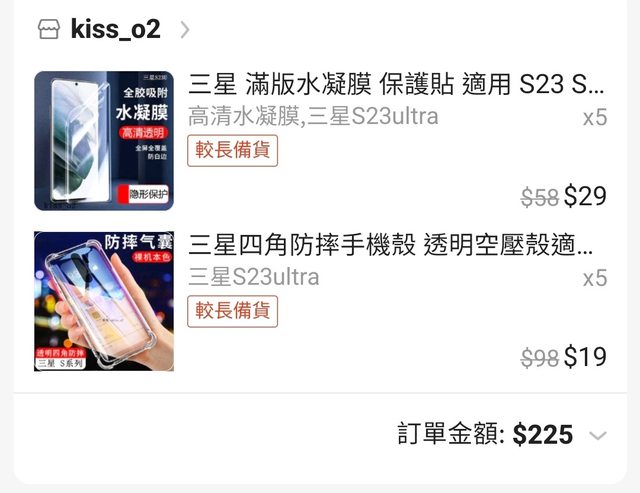Open the 水凝膜 screen protector product thumbnail
Image resolution: width=640 pixels, height=493 pixels.
(104, 141)
